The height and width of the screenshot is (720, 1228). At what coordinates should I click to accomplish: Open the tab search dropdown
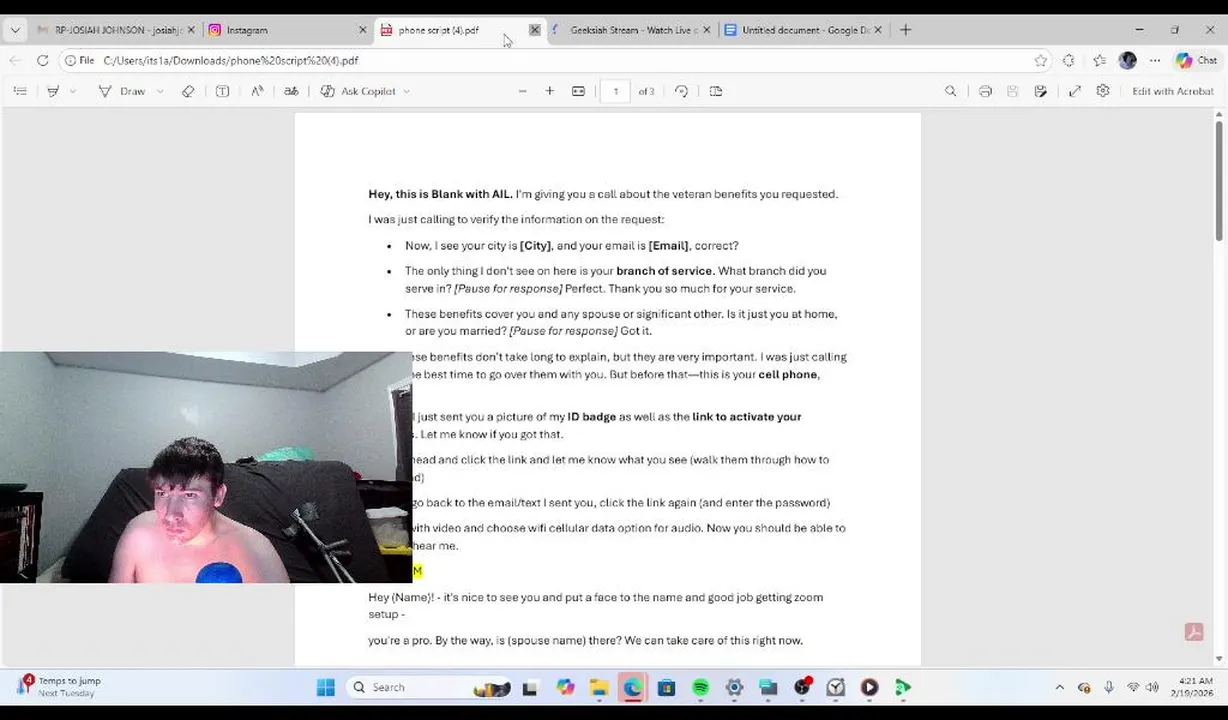15,30
